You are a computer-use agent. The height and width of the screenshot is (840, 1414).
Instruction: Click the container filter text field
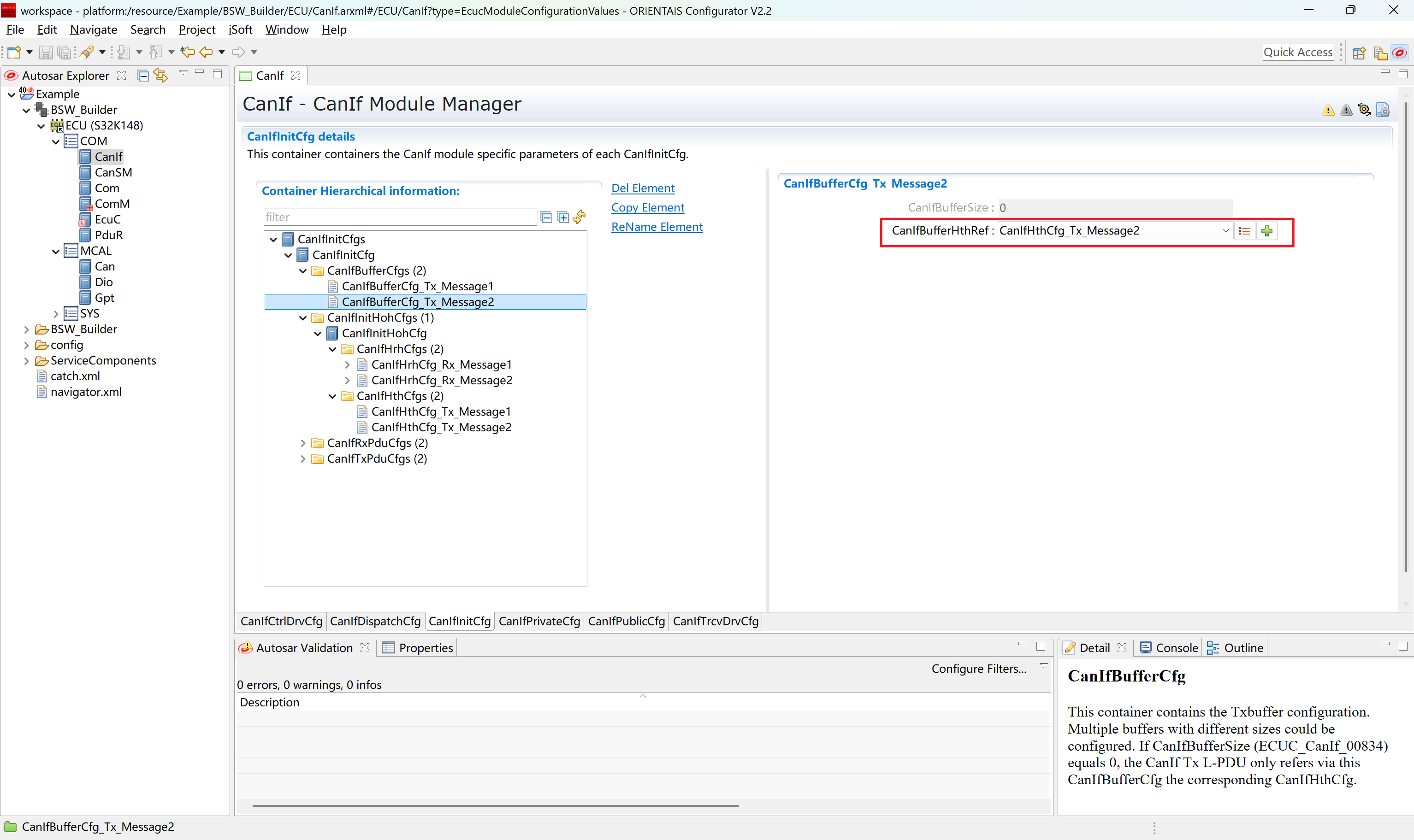tap(399, 217)
